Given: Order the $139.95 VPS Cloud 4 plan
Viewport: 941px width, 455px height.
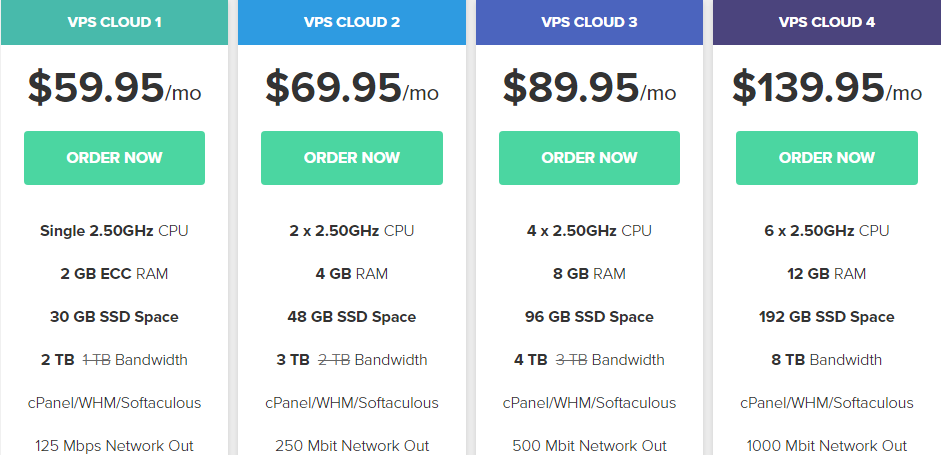Looking at the screenshot, I should 826,158.
